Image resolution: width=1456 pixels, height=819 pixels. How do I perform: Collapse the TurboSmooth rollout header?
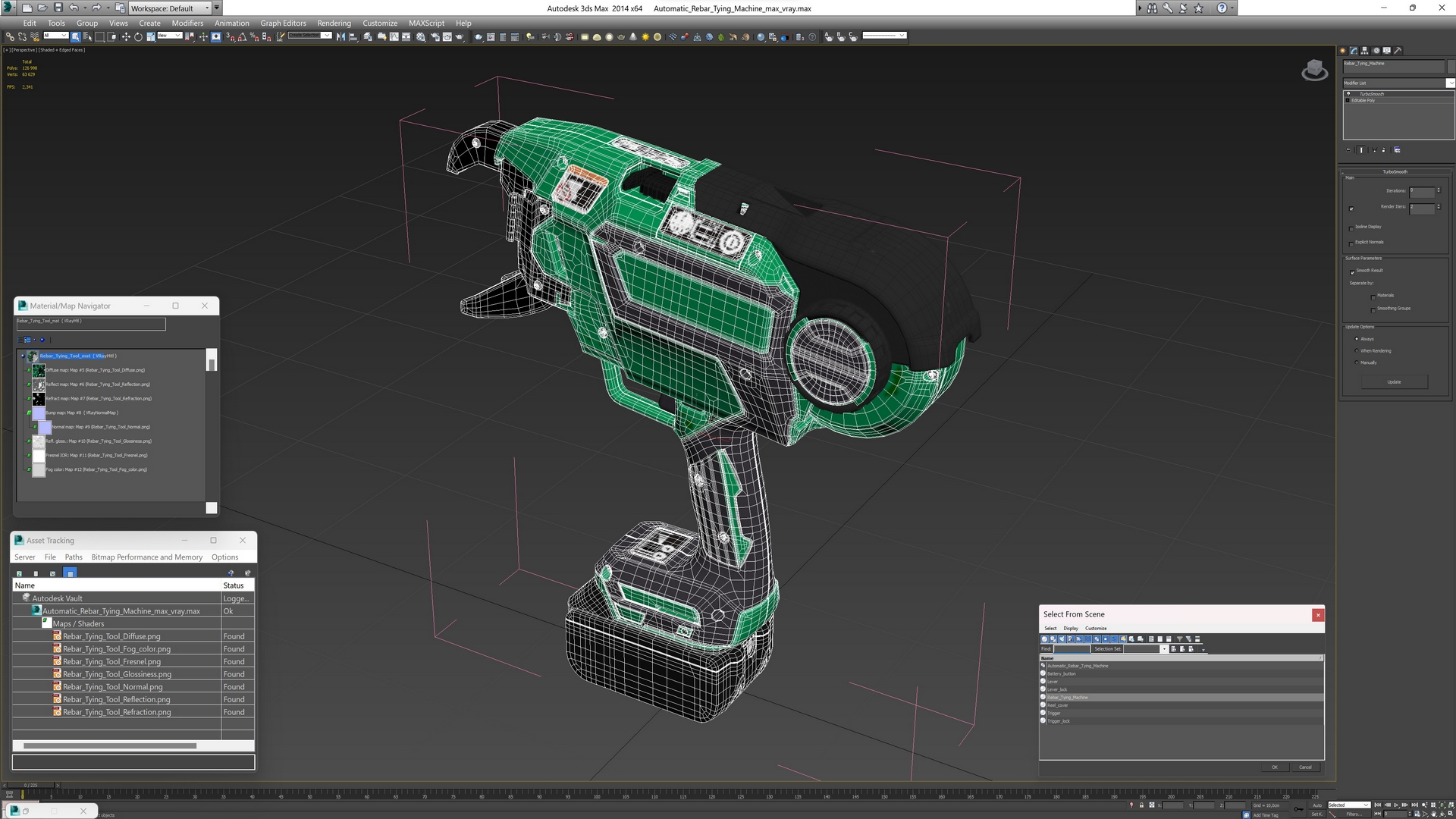(1395, 172)
